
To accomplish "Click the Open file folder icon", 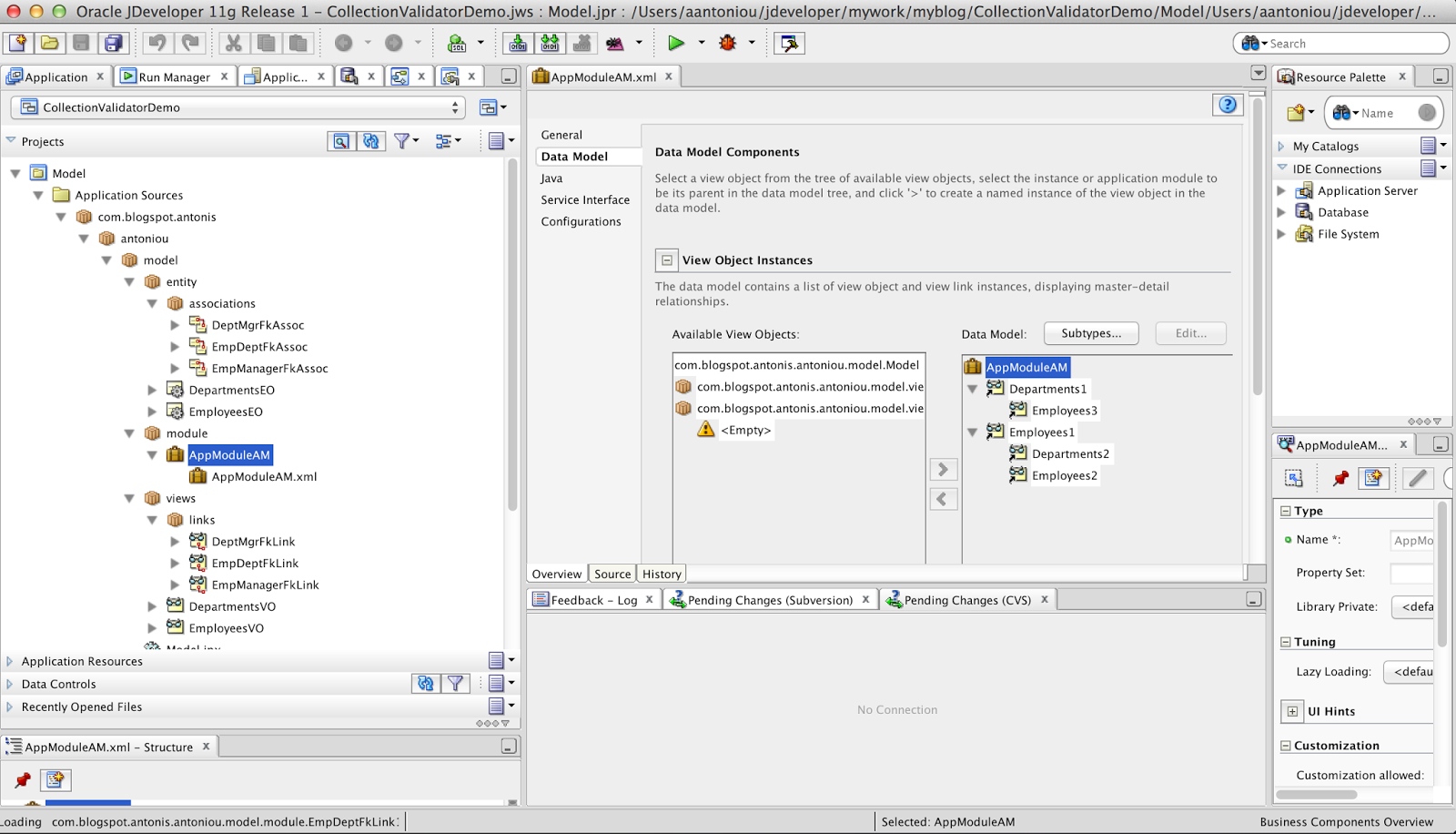I will click(x=49, y=43).
